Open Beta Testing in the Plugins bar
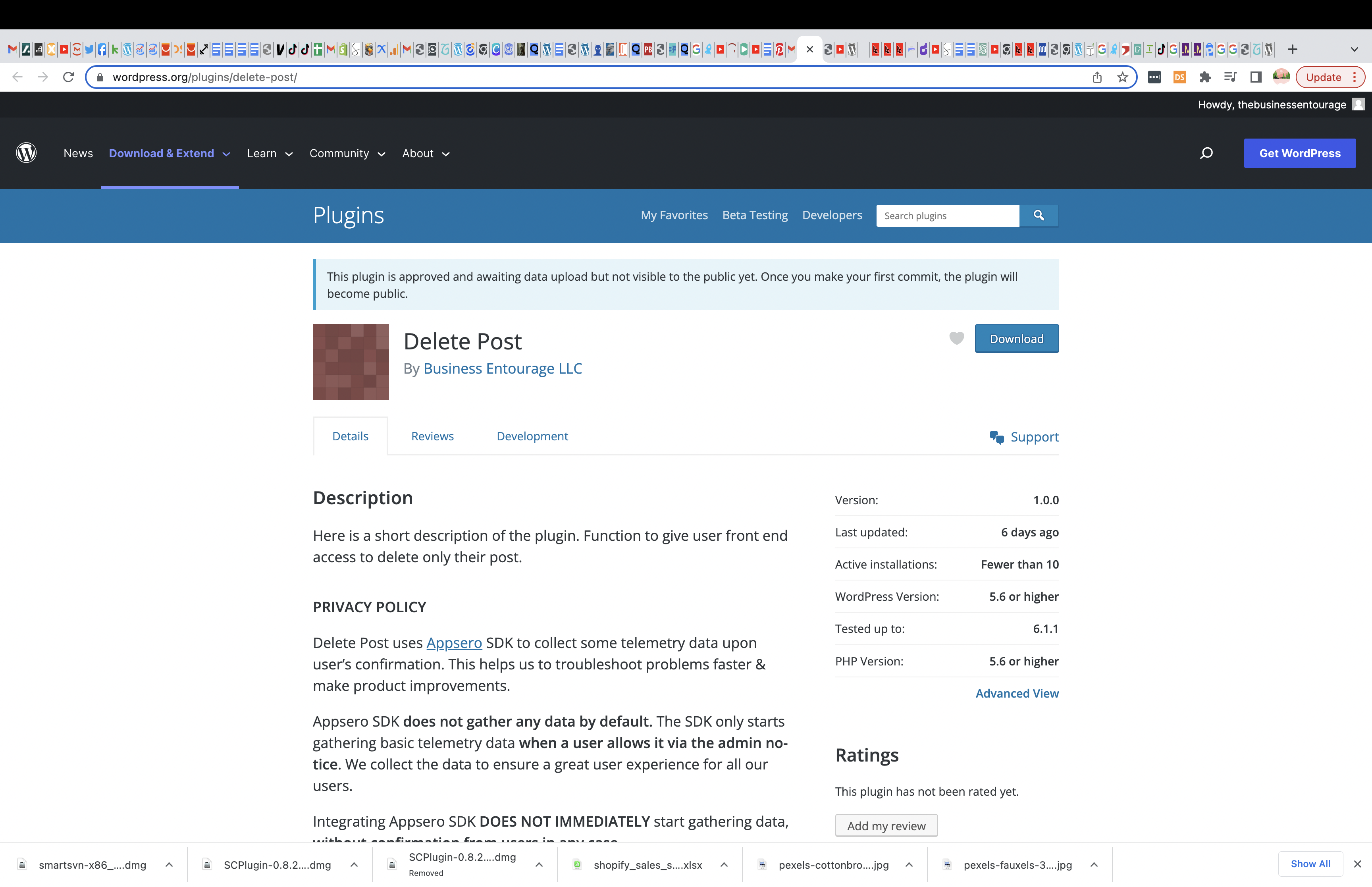The width and height of the screenshot is (1372, 887). (x=755, y=215)
